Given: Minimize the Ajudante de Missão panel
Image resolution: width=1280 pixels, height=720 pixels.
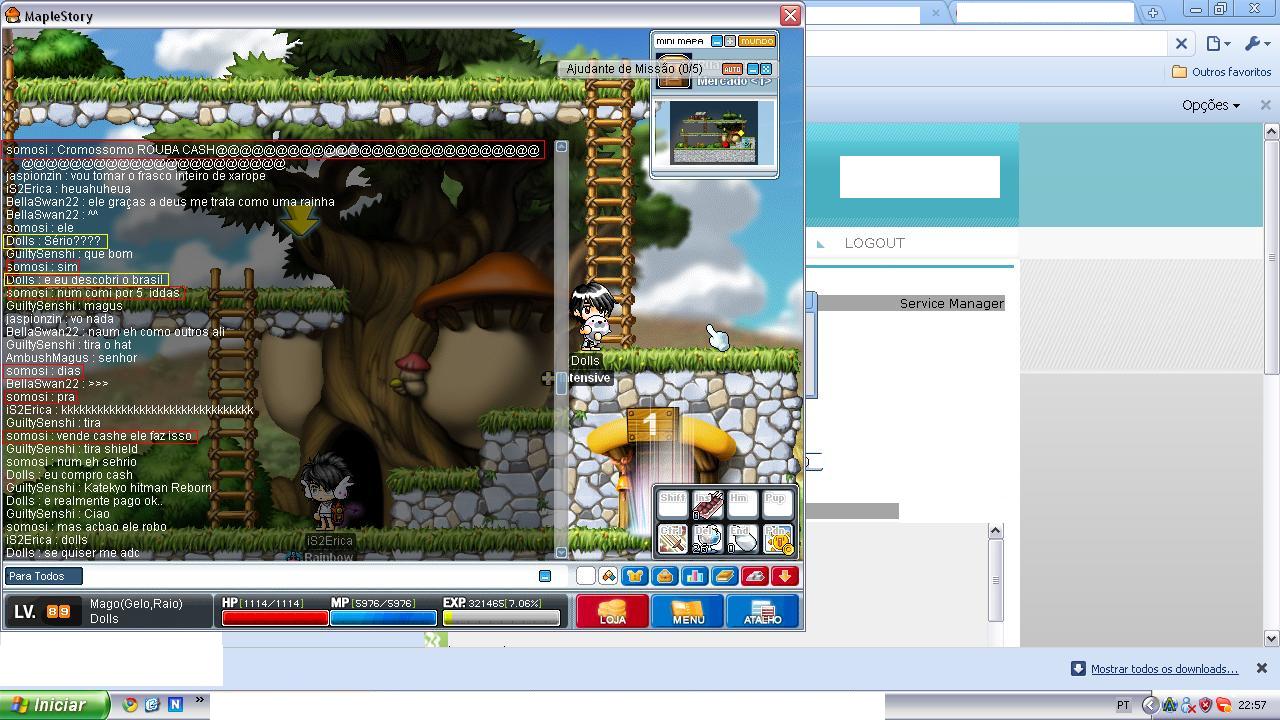Looking at the screenshot, I should (x=753, y=69).
